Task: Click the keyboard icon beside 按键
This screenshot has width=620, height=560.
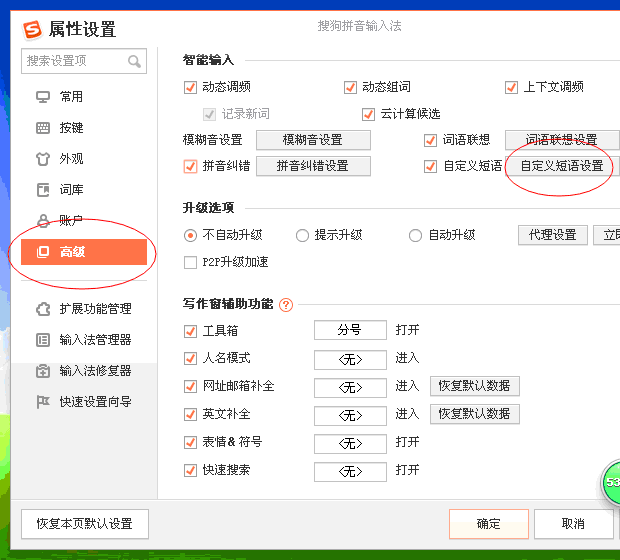Action: (43, 128)
